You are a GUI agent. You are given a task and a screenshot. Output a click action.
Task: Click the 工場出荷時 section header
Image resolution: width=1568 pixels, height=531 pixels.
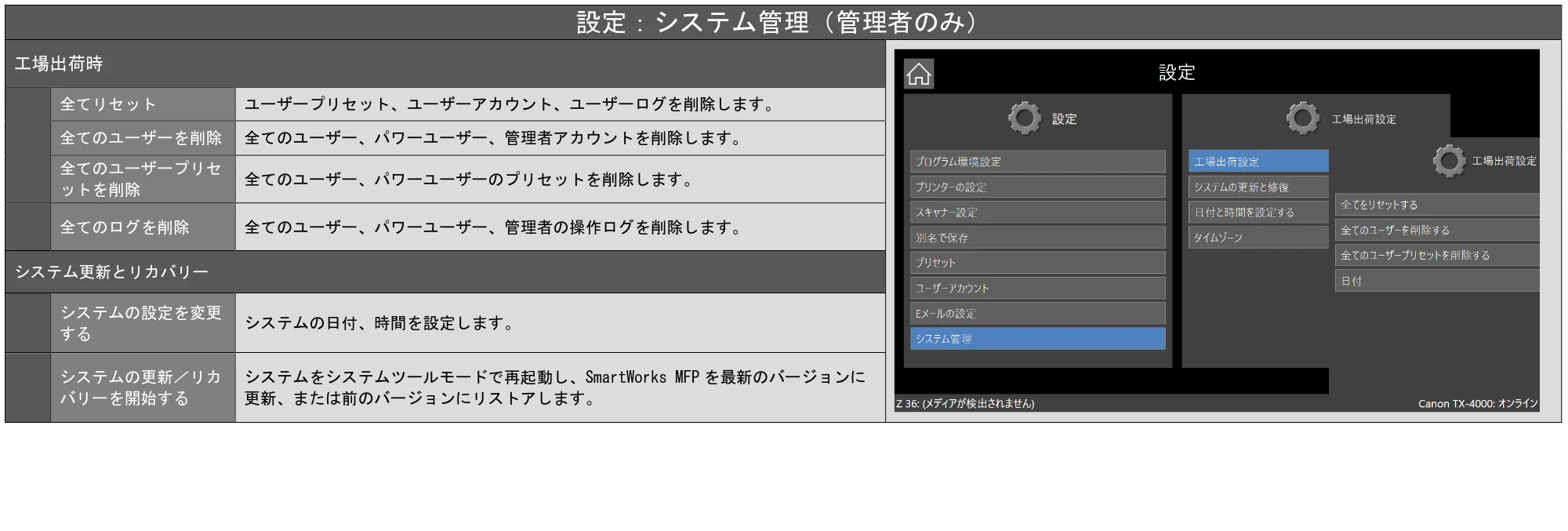click(x=445, y=64)
